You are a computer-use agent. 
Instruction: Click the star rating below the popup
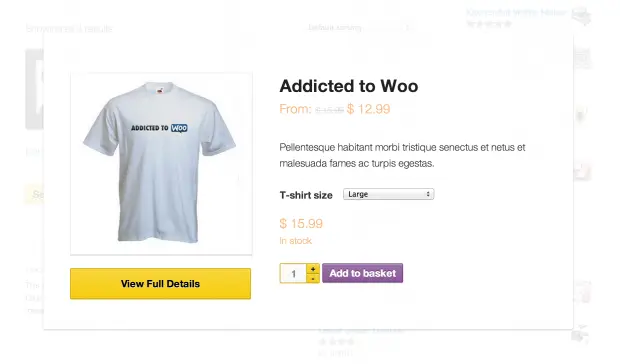(x=337, y=341)
